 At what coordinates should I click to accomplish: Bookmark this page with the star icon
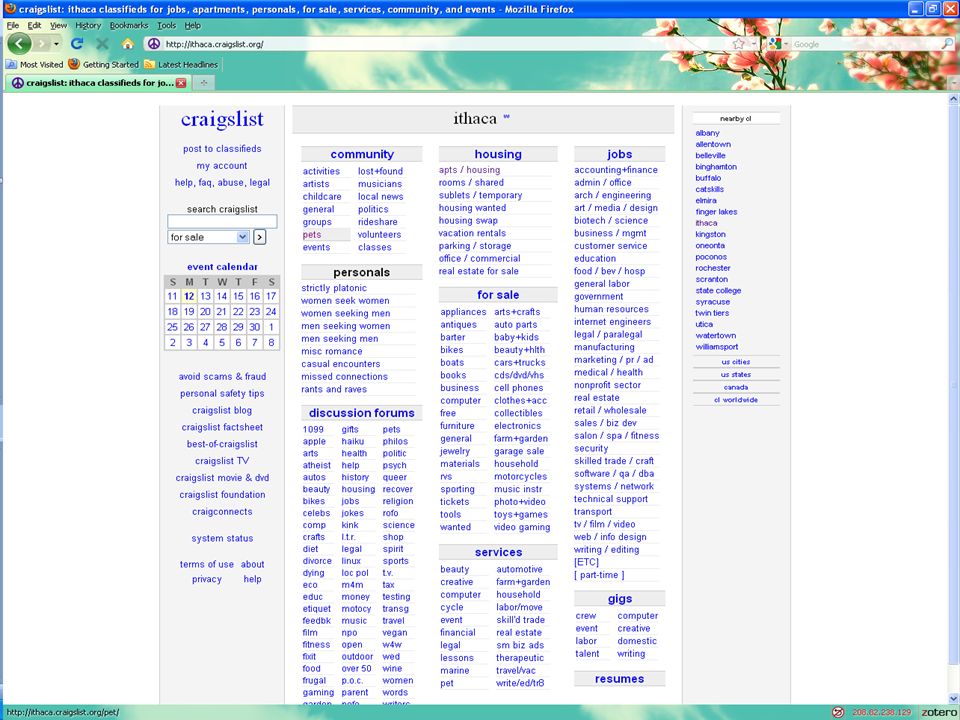pyautogui.click(x=738, y=43)
